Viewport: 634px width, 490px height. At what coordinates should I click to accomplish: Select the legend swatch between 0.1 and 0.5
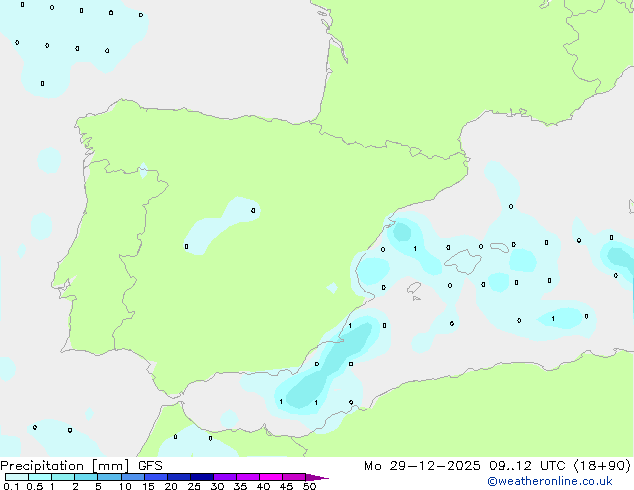(17, 477)
